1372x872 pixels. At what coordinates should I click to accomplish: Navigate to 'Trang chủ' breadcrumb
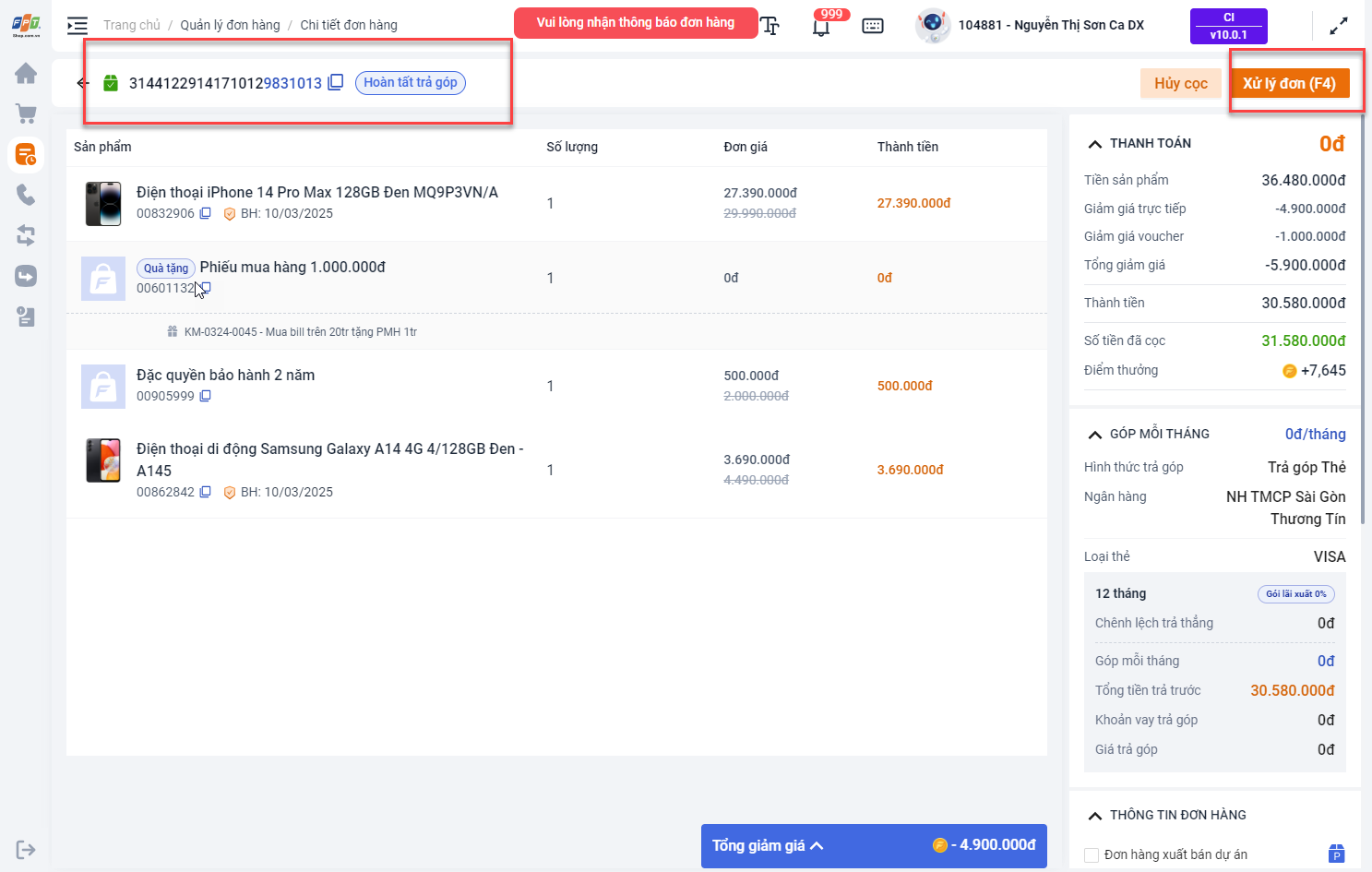click(x=132, y=25)
